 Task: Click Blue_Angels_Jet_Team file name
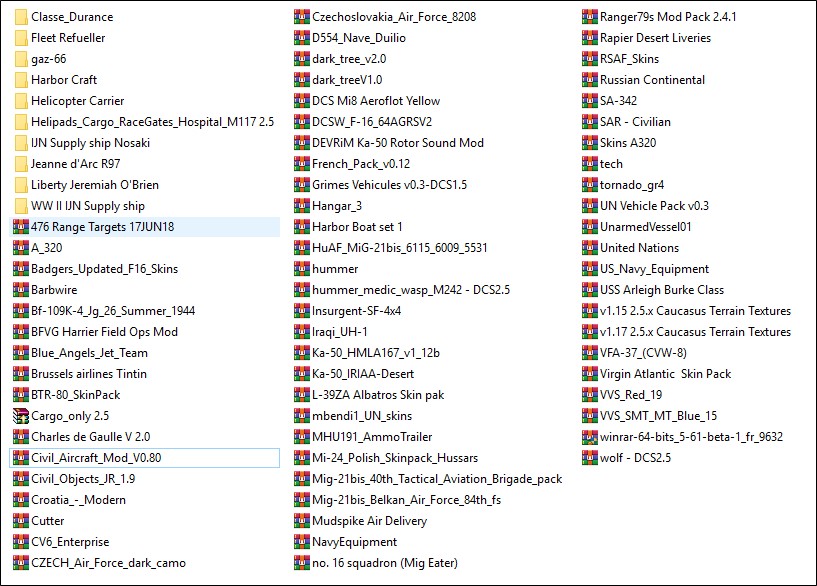90,353
